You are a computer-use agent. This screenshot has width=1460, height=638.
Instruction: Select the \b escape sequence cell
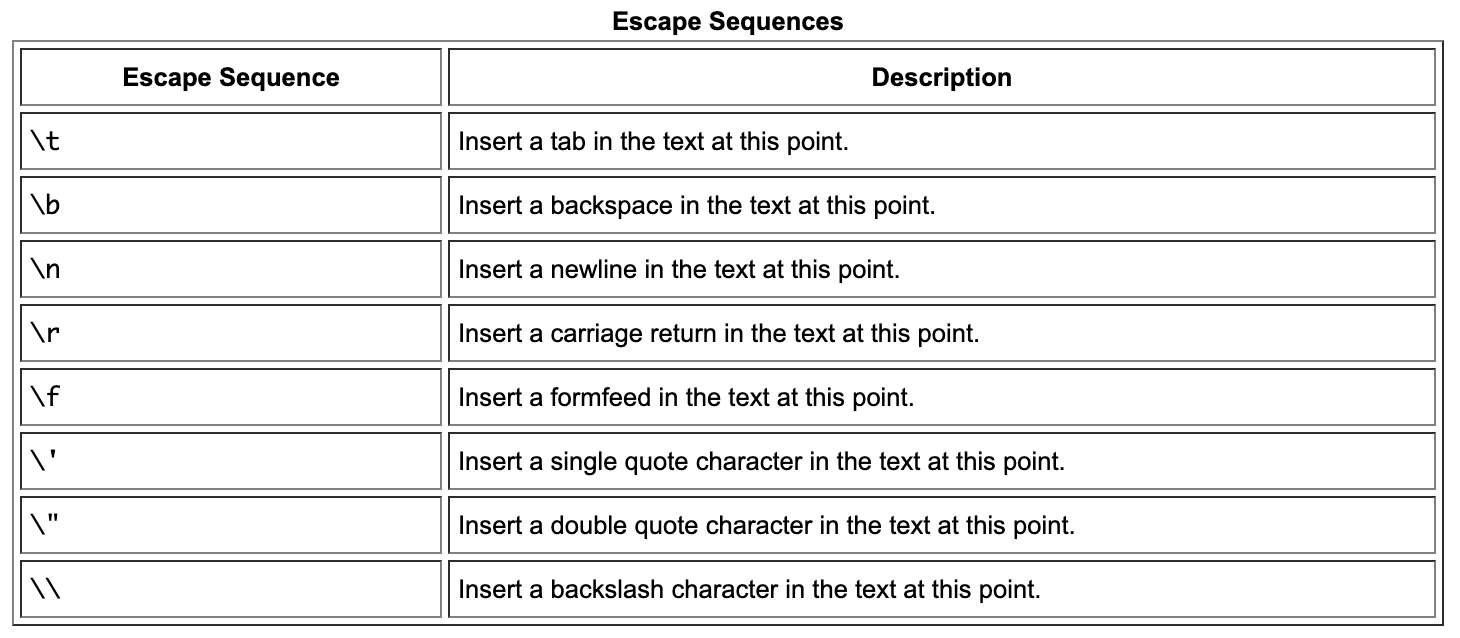[x=46, y=205]
